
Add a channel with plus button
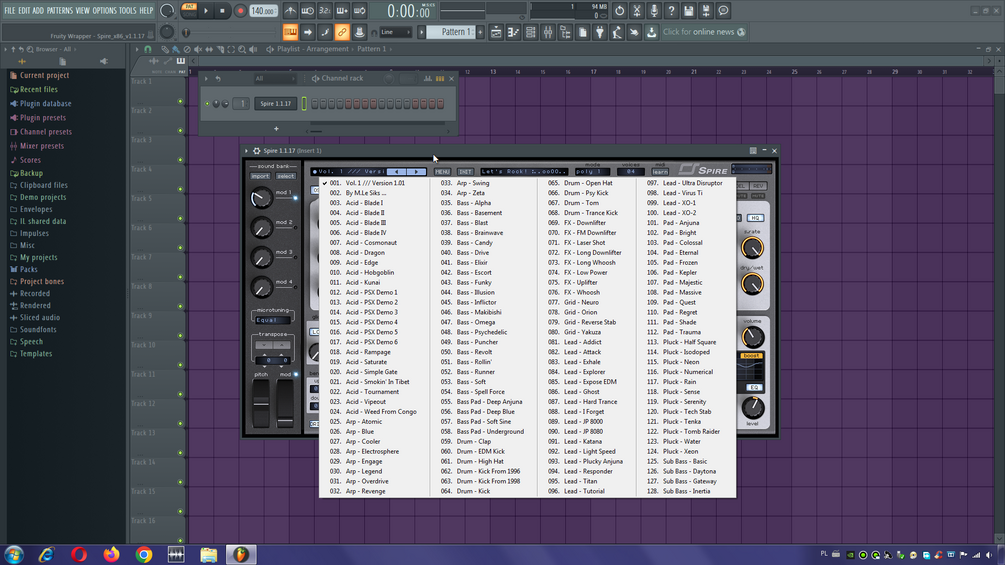[276, 129]
